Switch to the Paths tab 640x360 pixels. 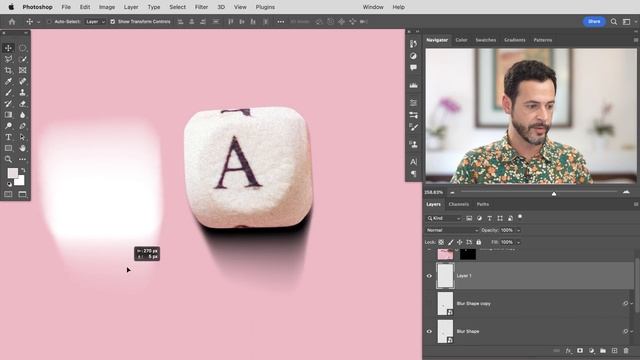[x=483, y=204]
